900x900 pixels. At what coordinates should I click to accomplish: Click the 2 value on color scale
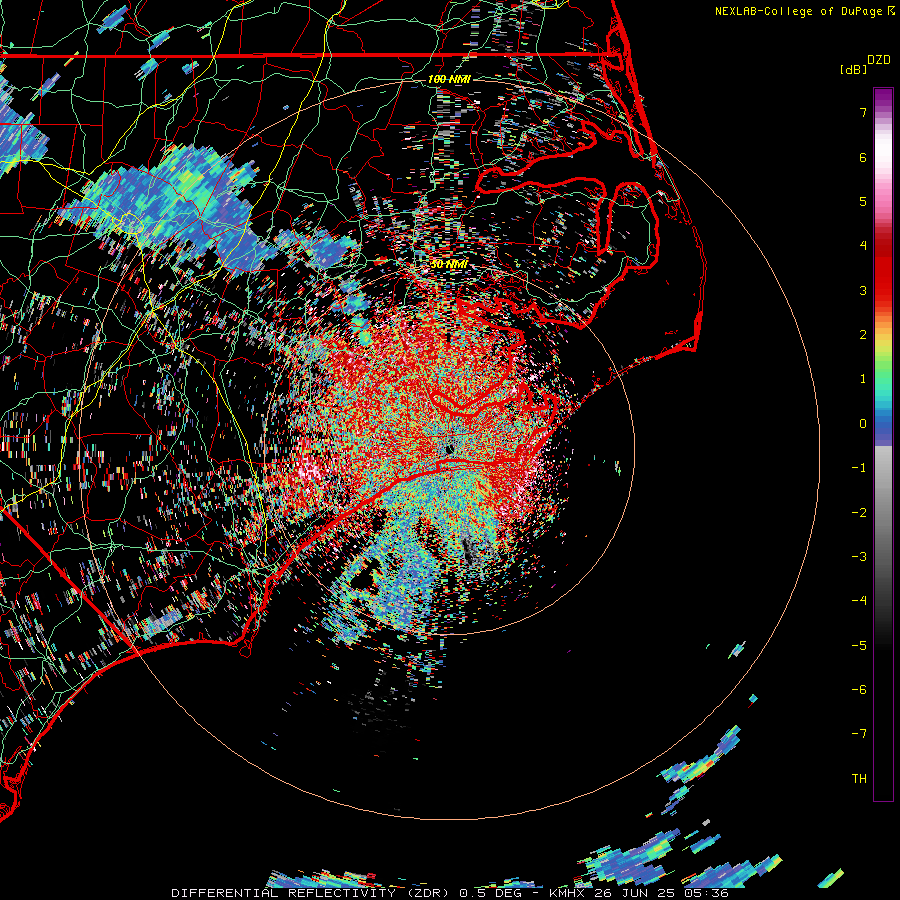pos(863,335)
